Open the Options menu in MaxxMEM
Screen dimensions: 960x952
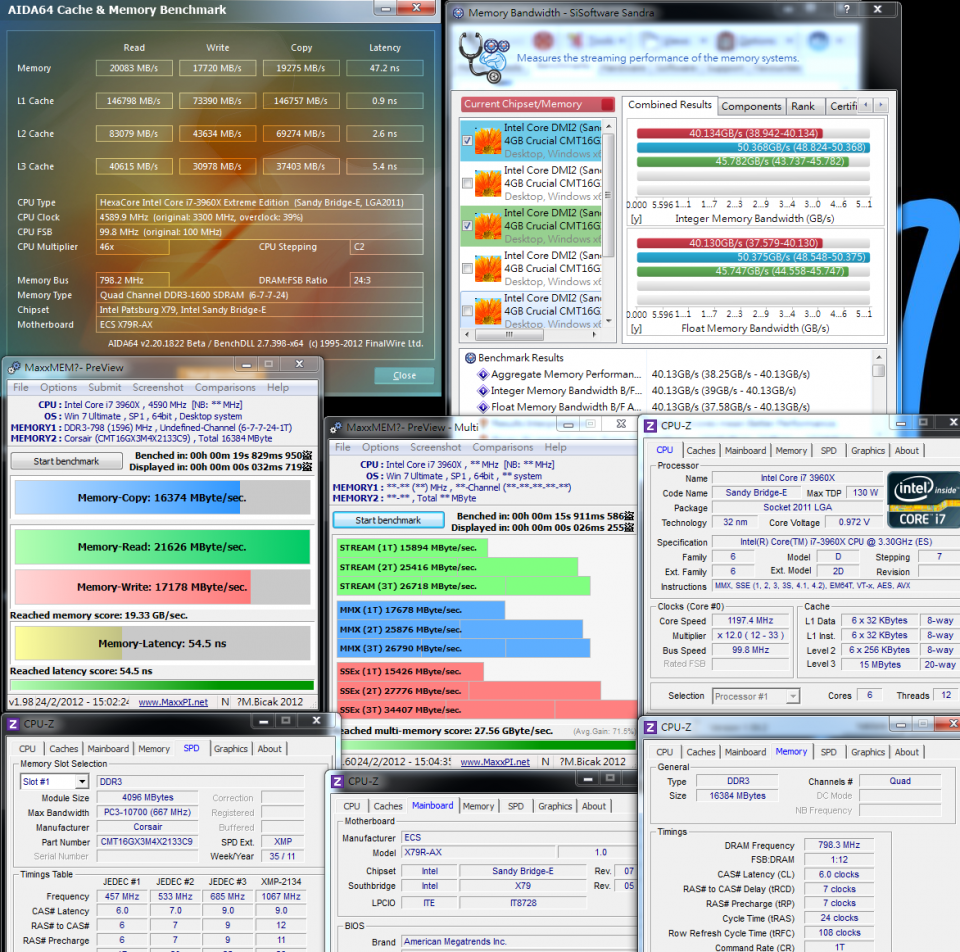(58, 387)
